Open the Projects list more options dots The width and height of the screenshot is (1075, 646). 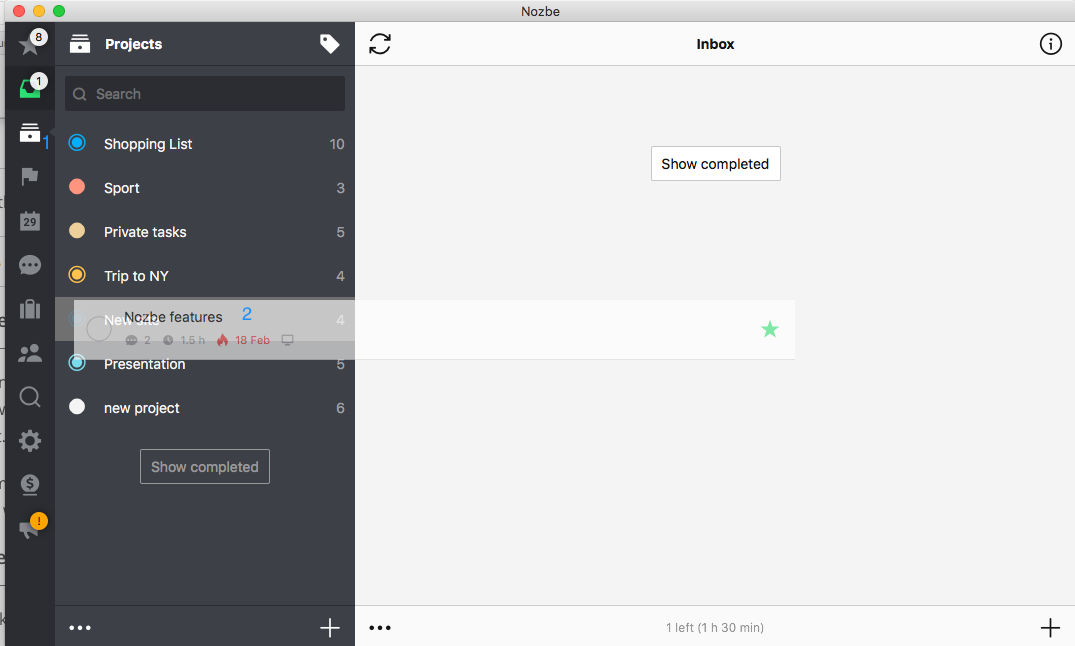80,627
